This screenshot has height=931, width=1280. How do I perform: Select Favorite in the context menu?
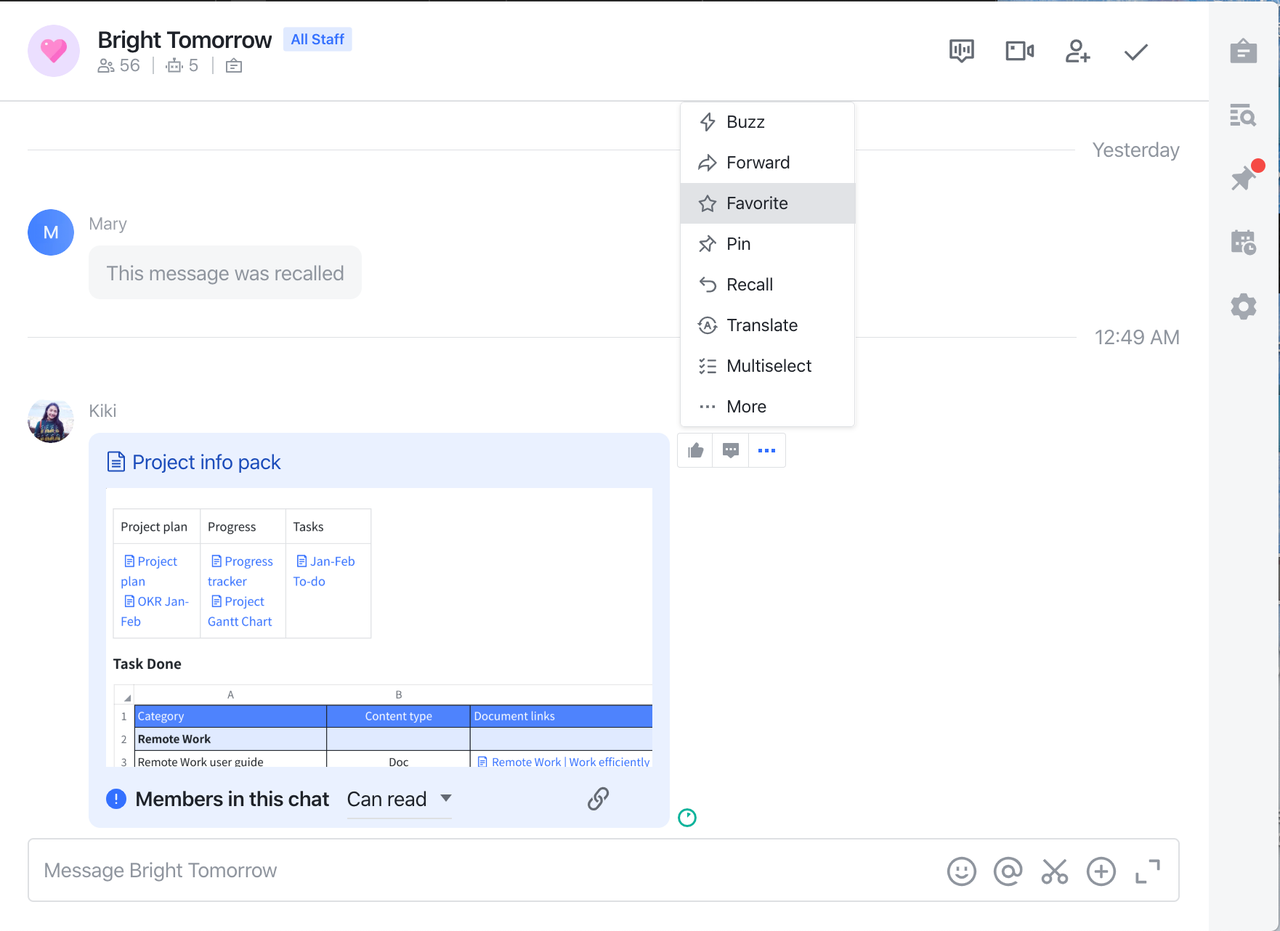tap(767, 203)
